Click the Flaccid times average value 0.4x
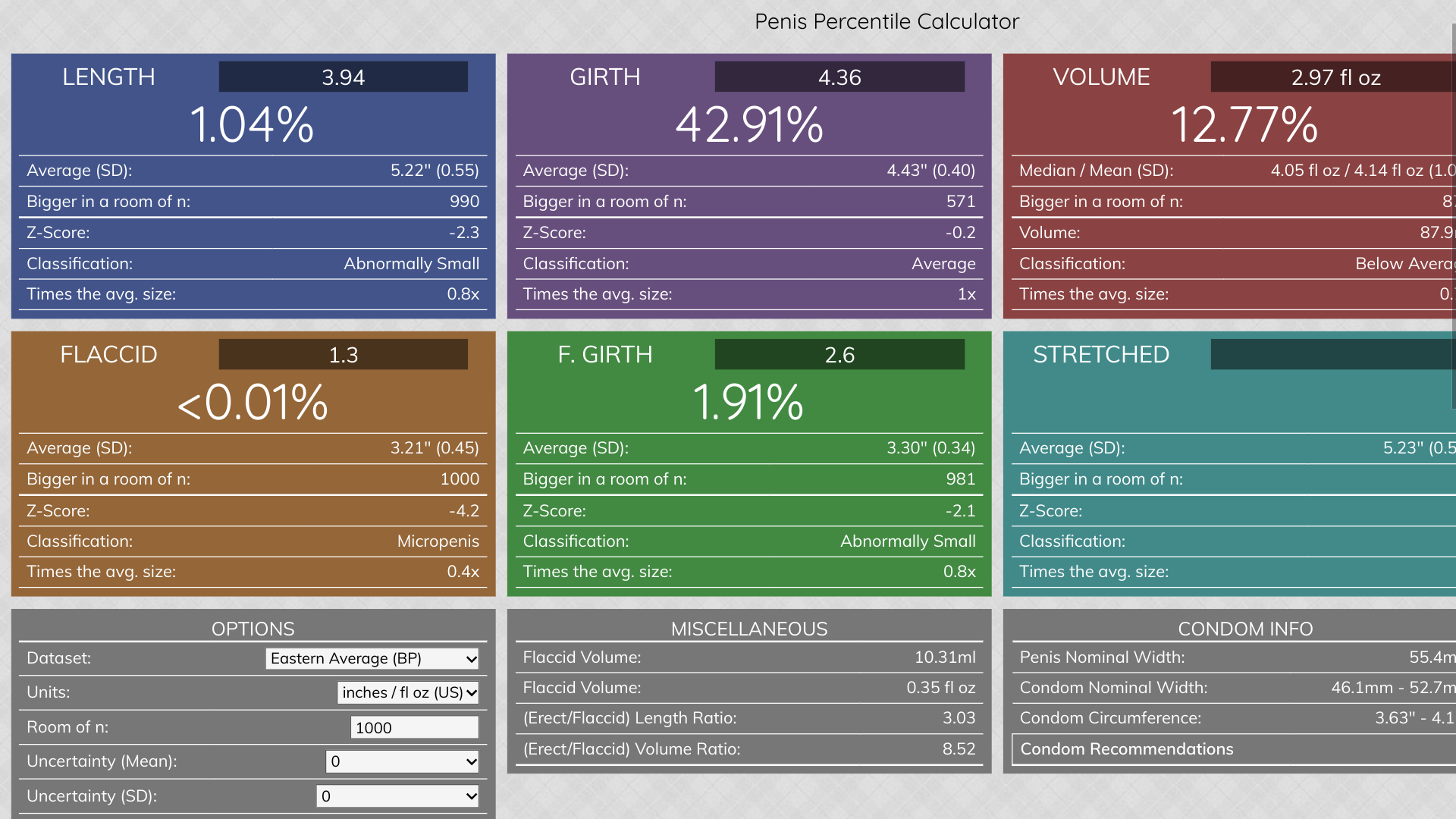The width and height of the screenshot is (1456, 819). 463,572
